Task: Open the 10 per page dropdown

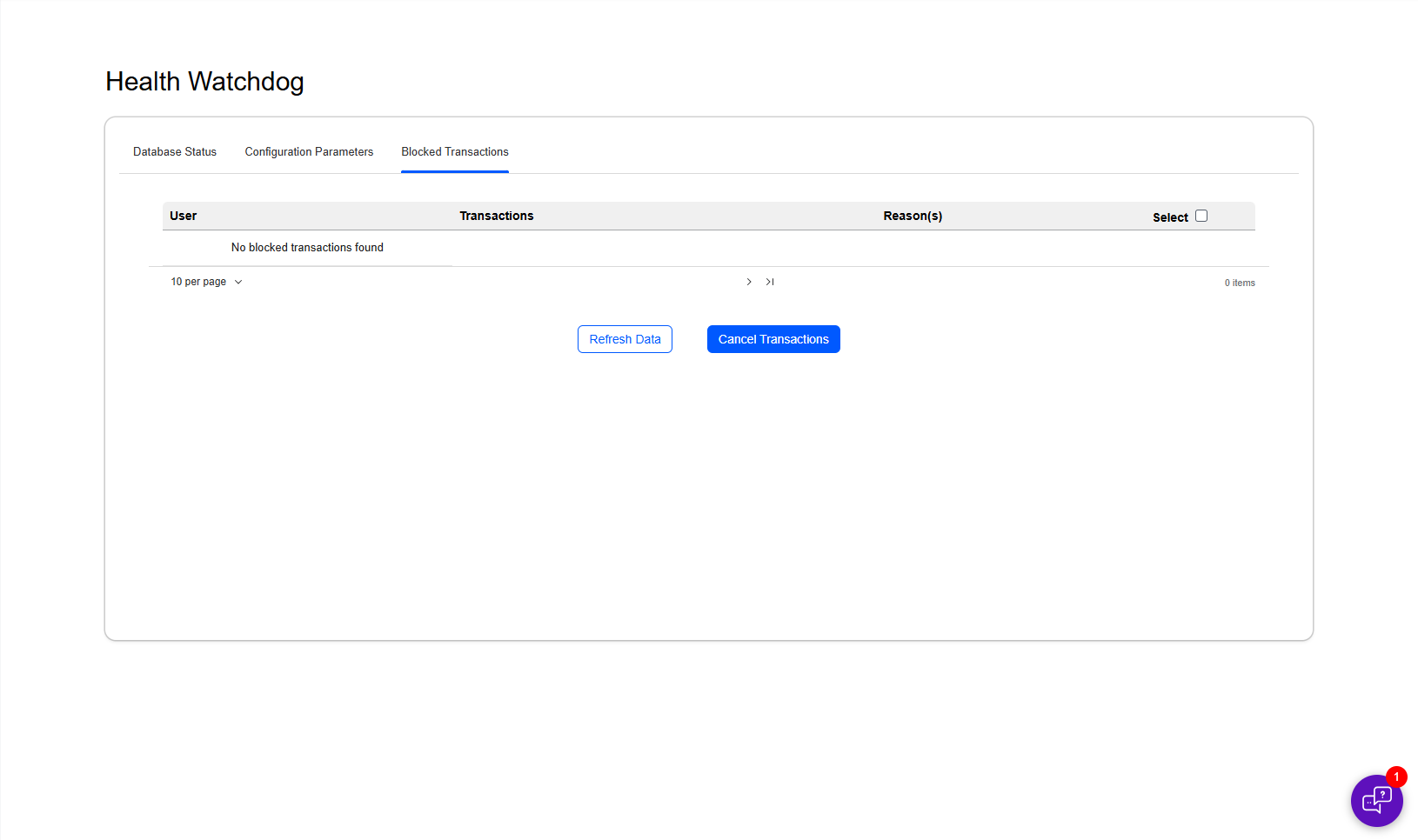Action: click(x=199, y=282)
